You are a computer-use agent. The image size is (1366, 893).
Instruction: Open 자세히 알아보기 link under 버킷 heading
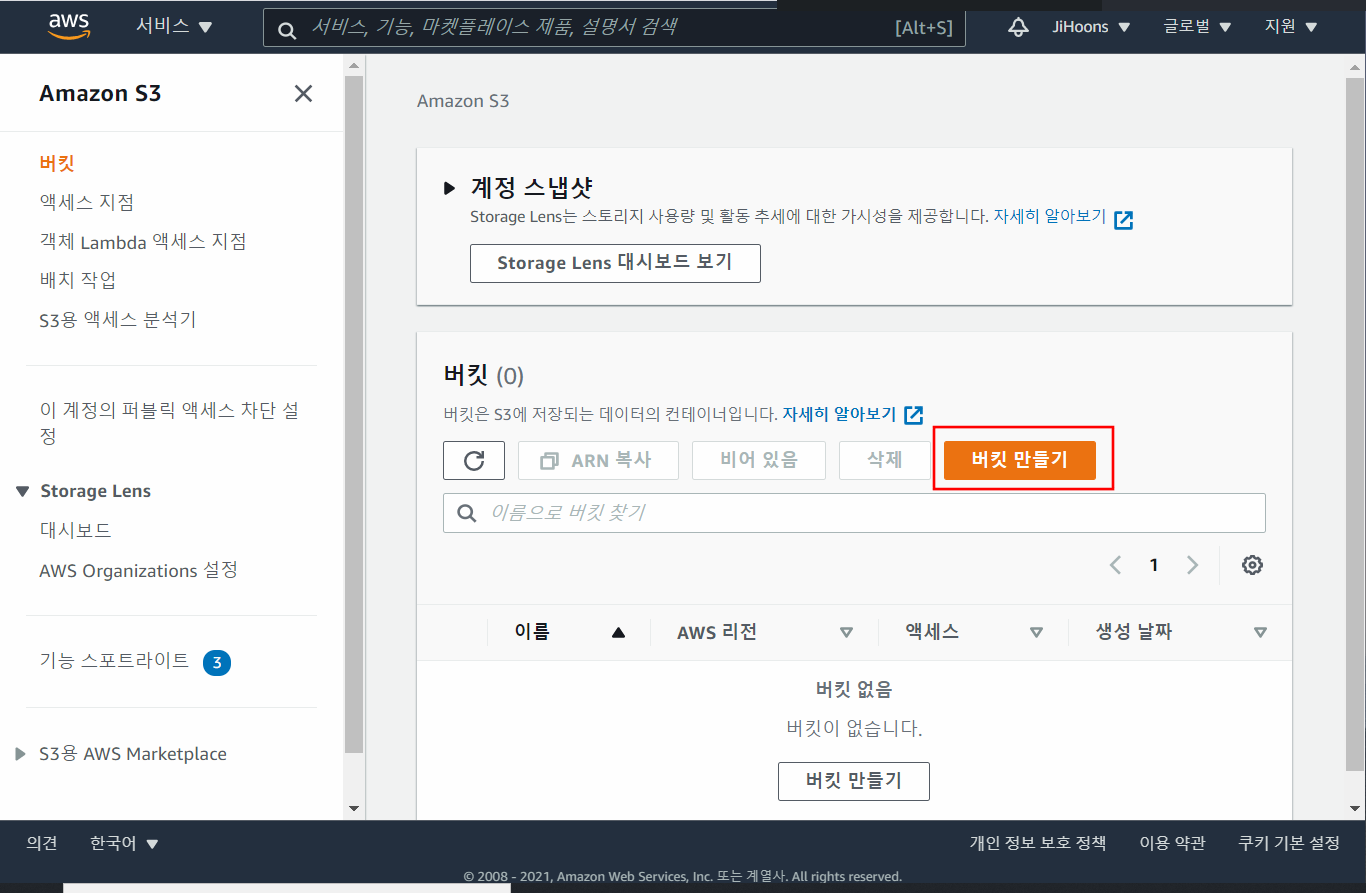click(839, 414)
